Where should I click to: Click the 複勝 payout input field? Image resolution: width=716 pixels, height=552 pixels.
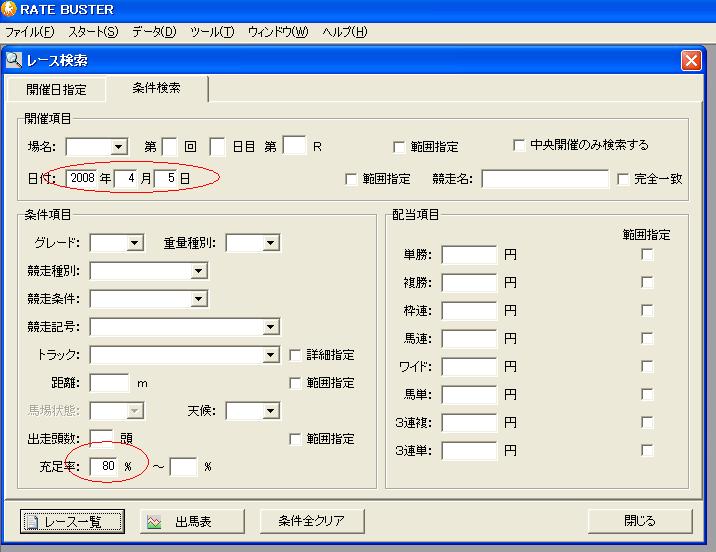click(x=469, y=283)
